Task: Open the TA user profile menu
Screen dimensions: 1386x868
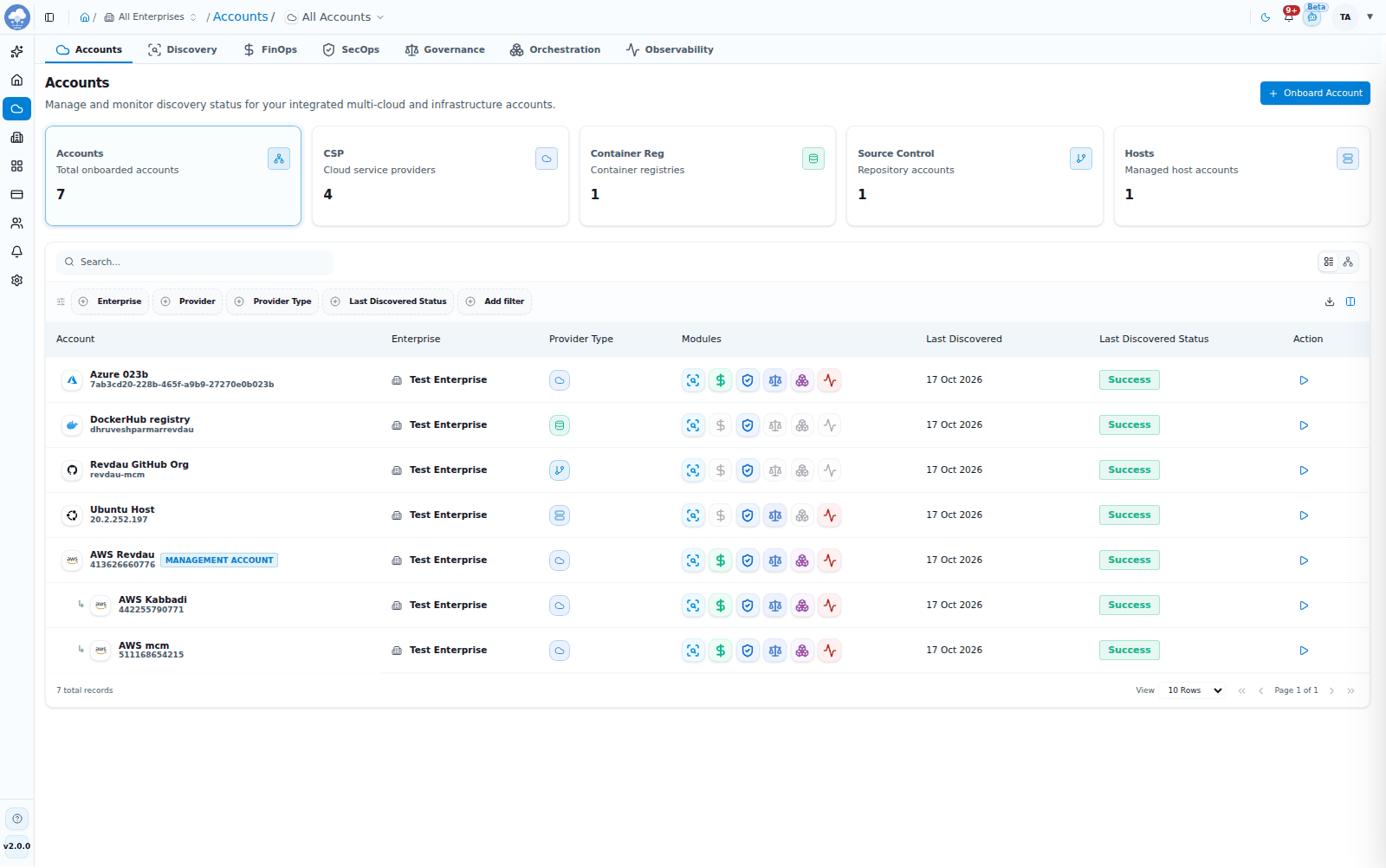Action: pyautogui.click(x=1345, y=17)
